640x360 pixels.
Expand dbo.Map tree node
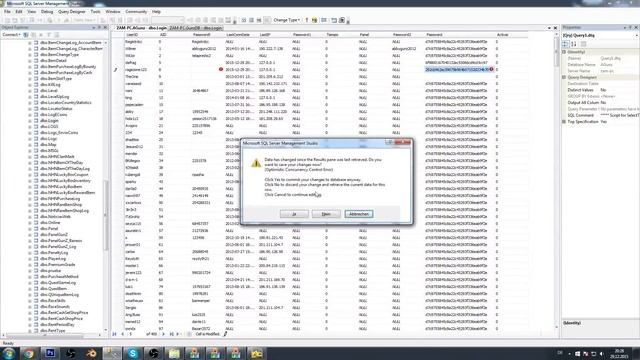click(30, 145)
